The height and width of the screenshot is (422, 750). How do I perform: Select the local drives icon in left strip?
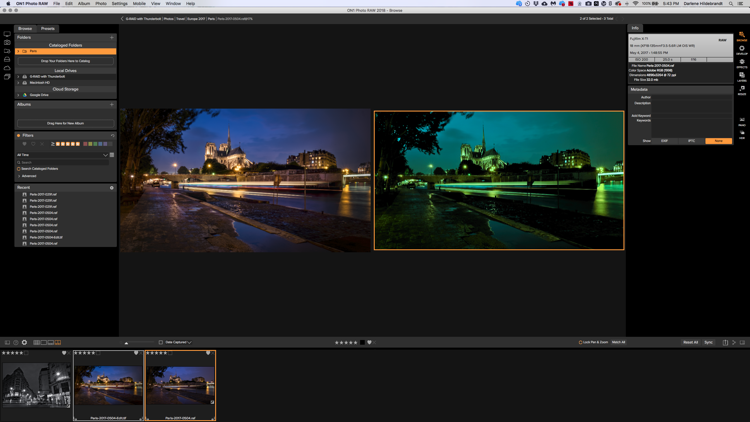coord(7,60)
